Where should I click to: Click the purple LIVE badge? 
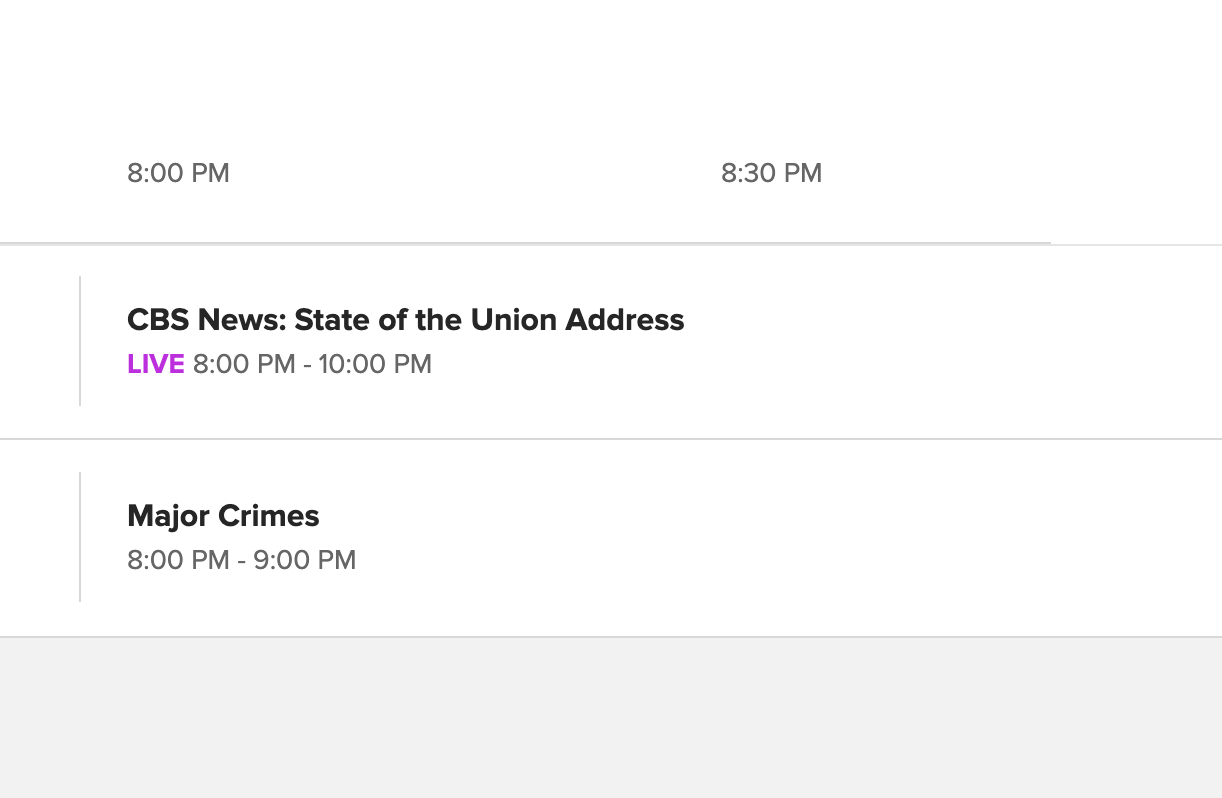pyautogui.click(x=156, y=364)
